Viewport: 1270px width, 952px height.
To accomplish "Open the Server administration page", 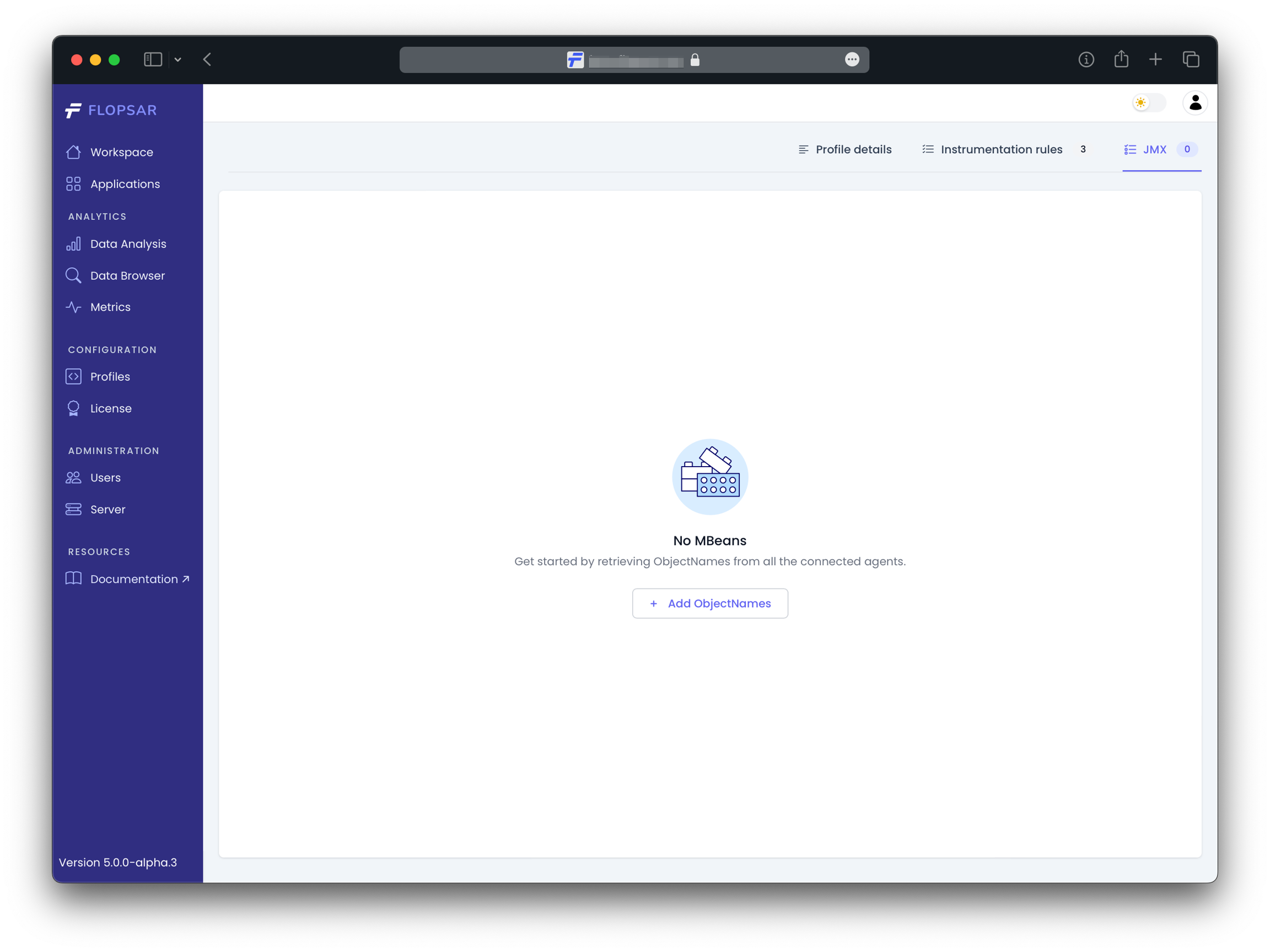I will (x=107, y=510).
